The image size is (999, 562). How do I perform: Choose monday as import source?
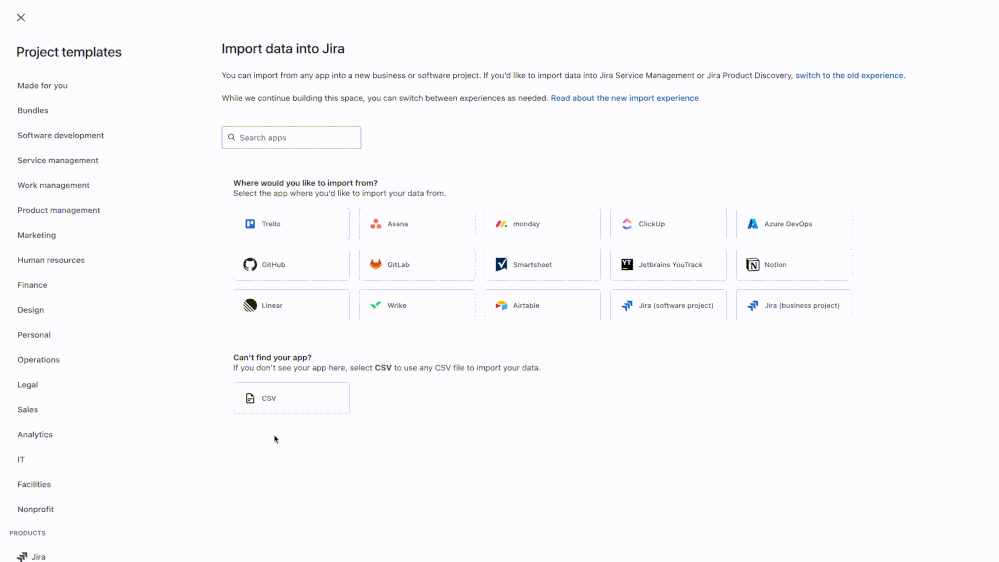542,224
